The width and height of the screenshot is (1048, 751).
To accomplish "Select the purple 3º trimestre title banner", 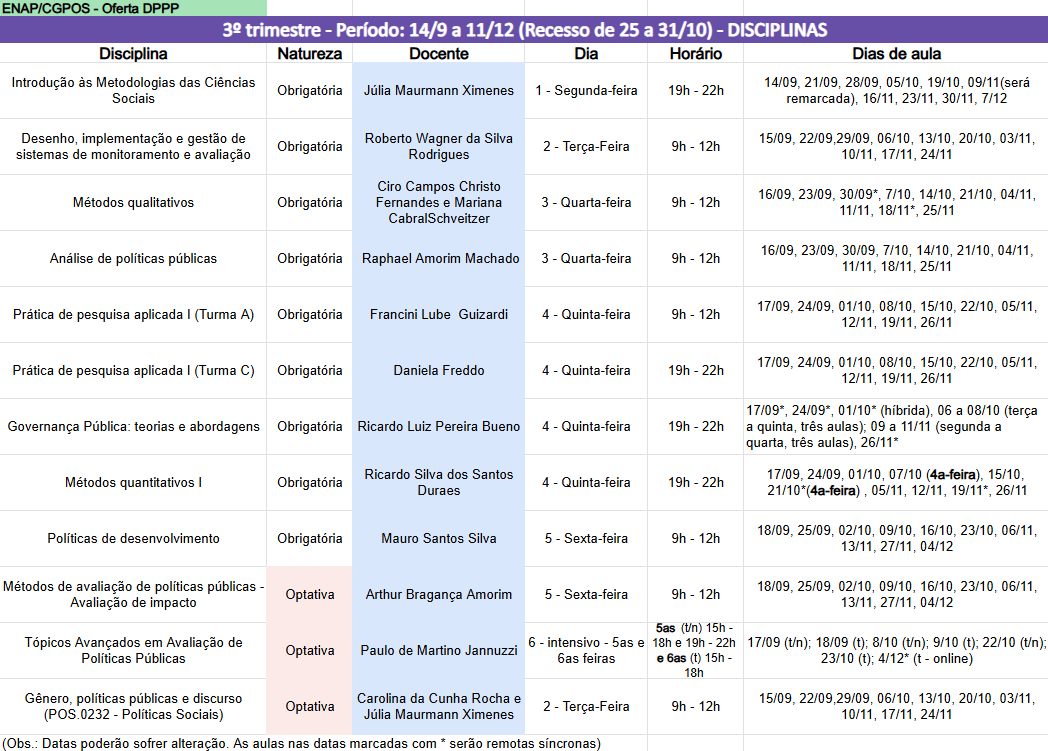I will pos(524,30).
